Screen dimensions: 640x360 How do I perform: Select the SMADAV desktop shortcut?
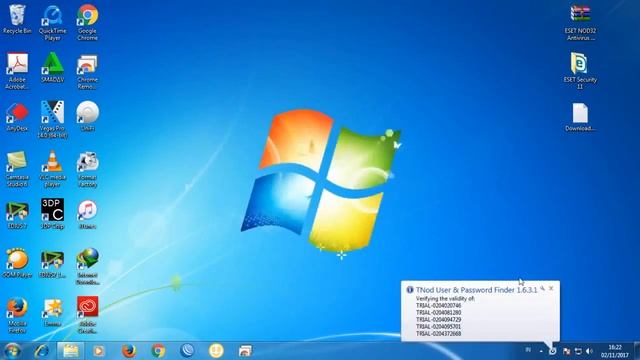[52, 68]
